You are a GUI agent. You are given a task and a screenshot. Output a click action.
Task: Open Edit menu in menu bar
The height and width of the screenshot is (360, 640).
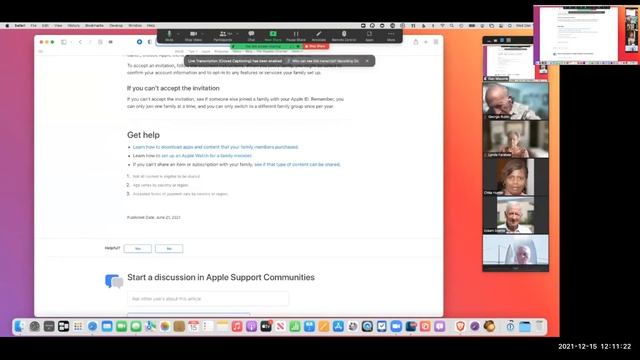[45, 25]
